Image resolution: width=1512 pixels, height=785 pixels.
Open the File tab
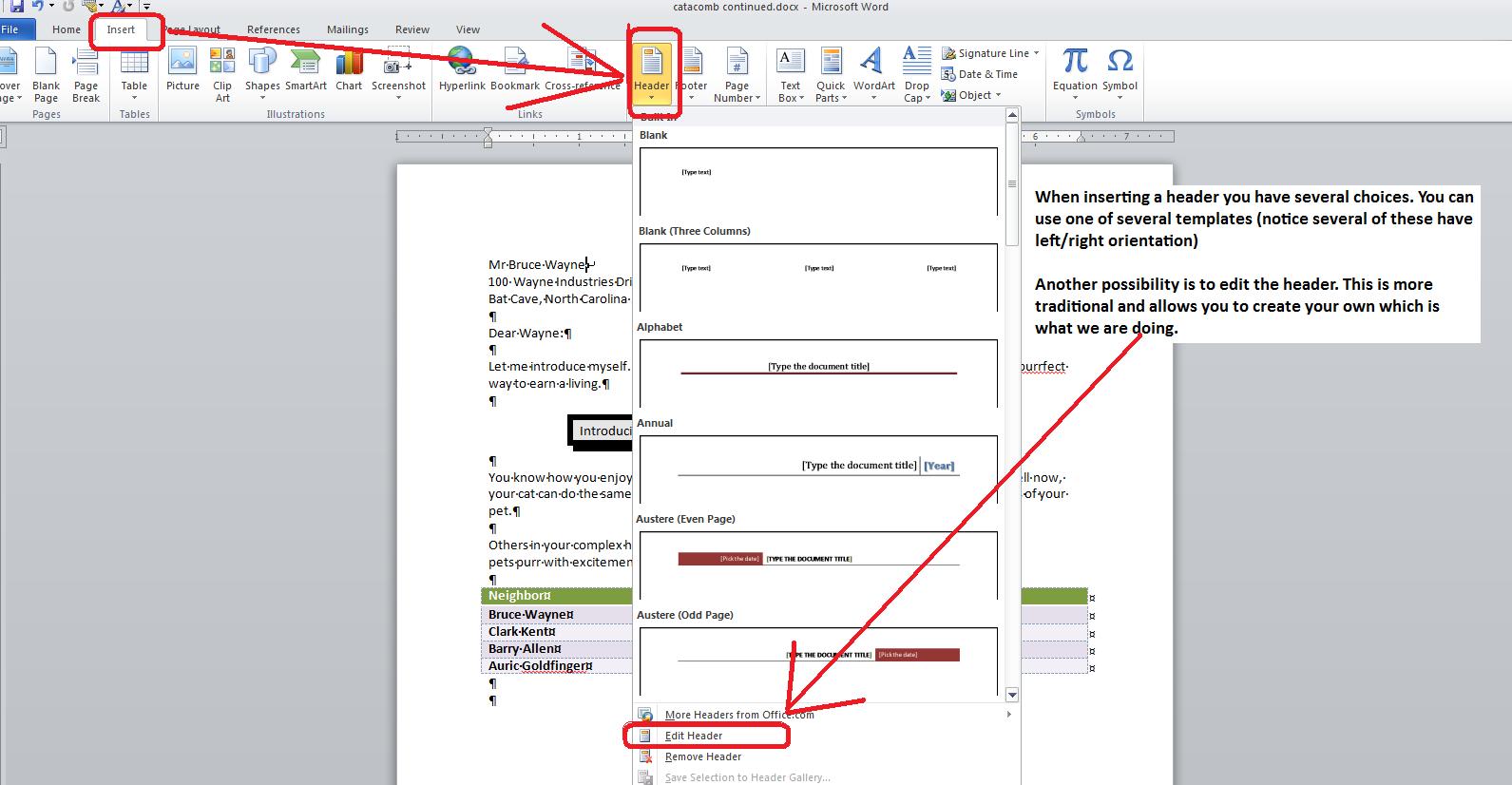pyautogui.click(x=10, y=29)
